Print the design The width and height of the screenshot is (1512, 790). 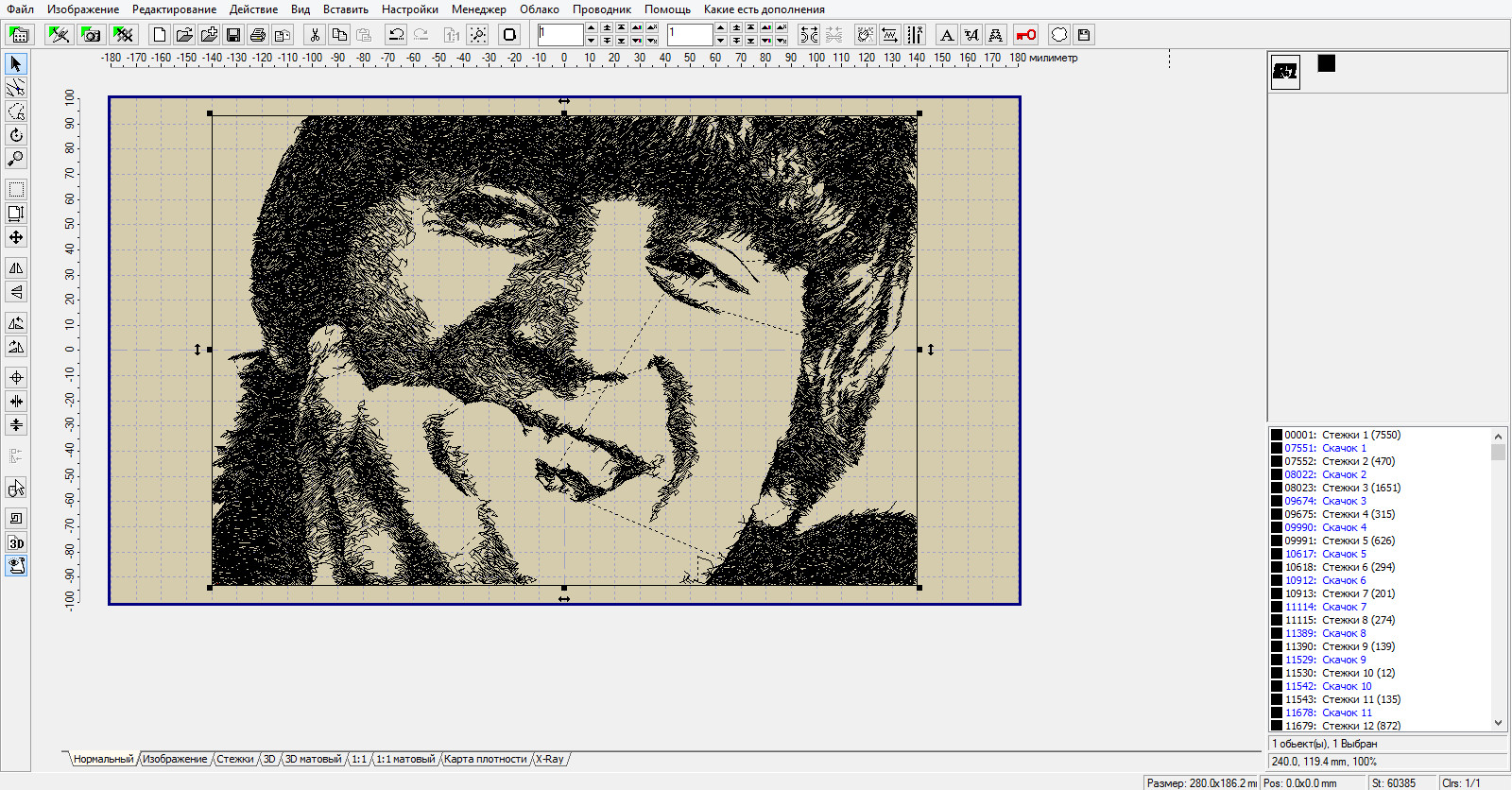point(257,35)
